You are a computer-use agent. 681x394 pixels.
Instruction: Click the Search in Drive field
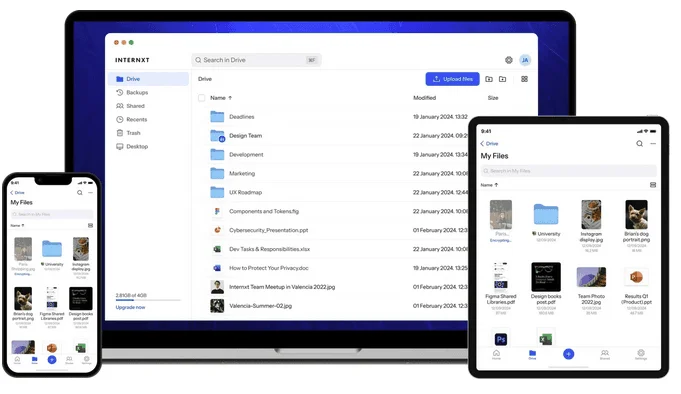click(x=256, y=60)
